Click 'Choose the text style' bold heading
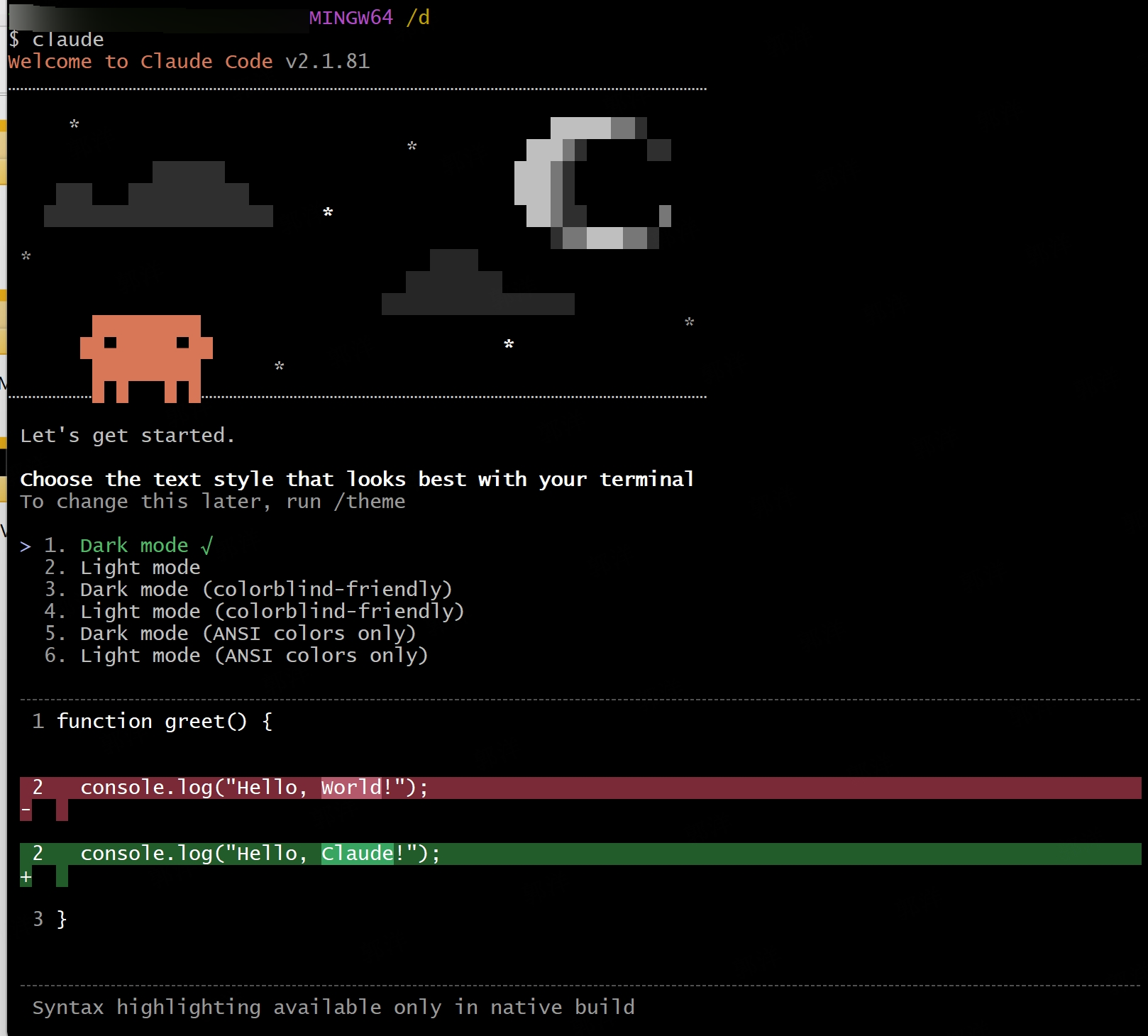1148x1036 pixels. [357, 480]
